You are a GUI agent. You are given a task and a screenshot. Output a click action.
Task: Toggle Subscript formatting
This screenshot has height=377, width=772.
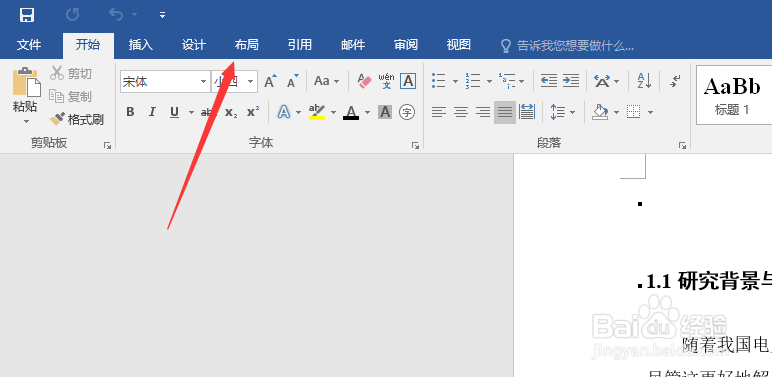point(231,113)
